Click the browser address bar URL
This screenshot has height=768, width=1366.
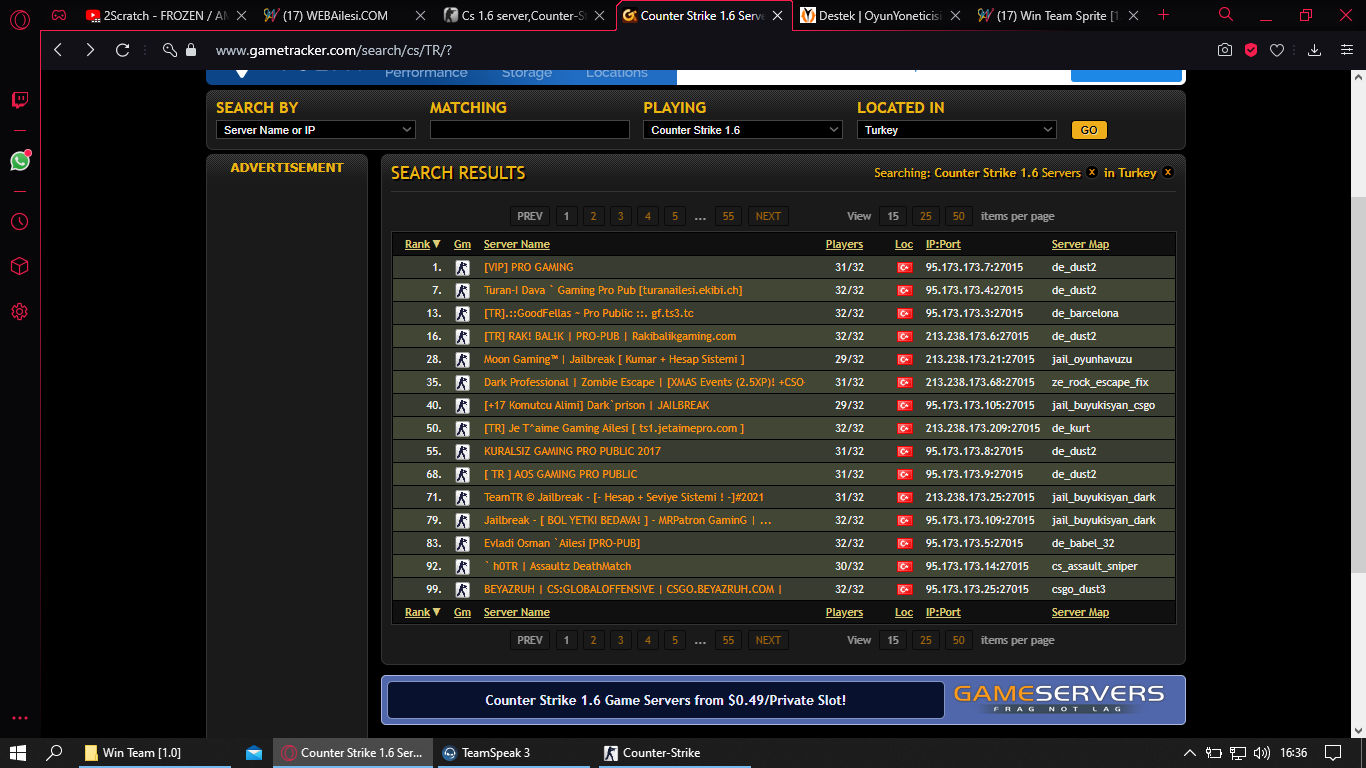[x=334, y=50]
